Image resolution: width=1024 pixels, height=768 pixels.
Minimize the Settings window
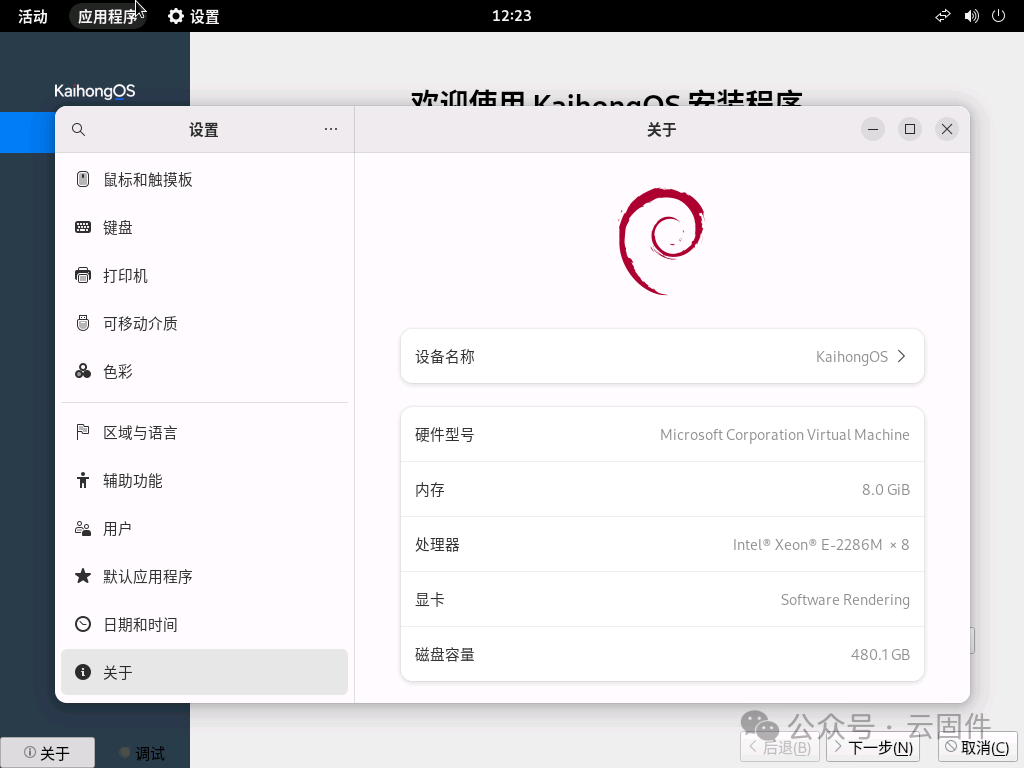tap(872, 129)
